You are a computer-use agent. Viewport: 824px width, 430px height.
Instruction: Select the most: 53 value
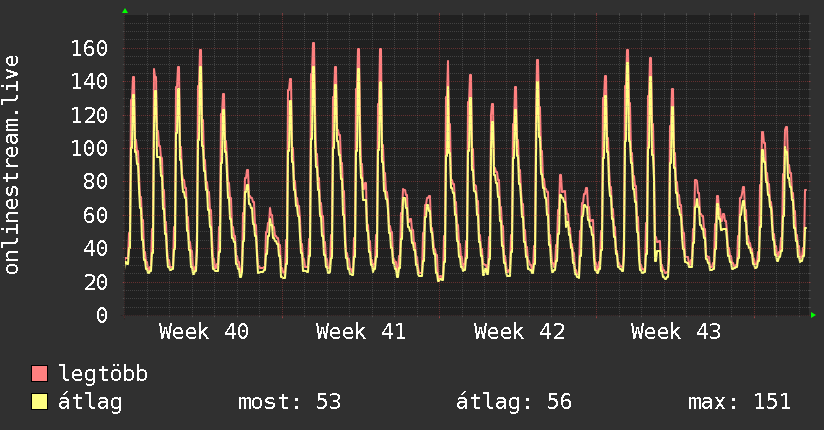click(290, 402)
